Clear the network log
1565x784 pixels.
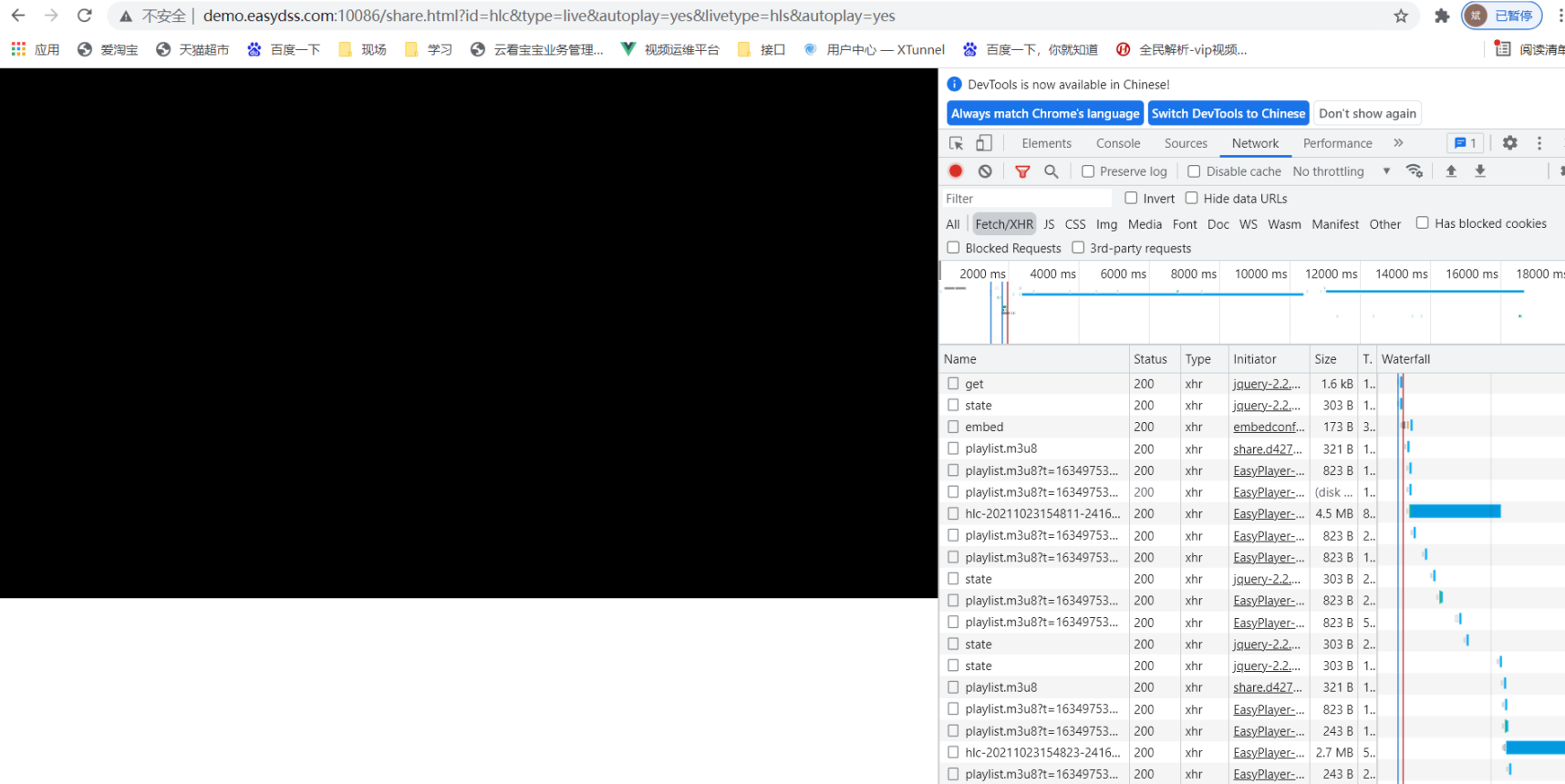[x=985, y=170]
